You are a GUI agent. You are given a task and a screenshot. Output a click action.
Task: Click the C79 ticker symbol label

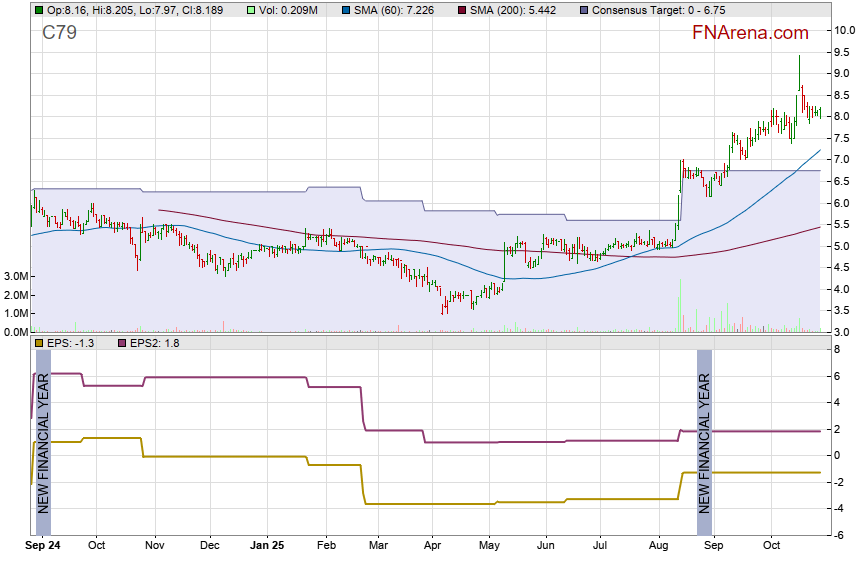pyautogui.click(x=59, y=33)
